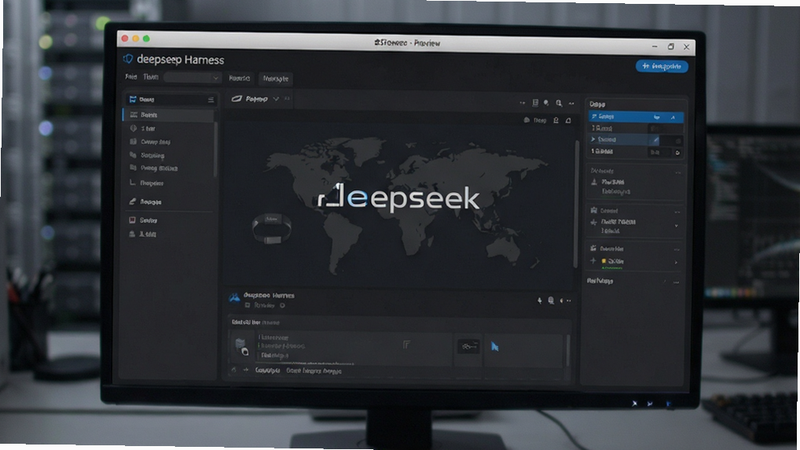The height and width of the screenshot is (450, 800).
Task: Open the ellipsis menu on lower panel header
Action: (569, 301)
